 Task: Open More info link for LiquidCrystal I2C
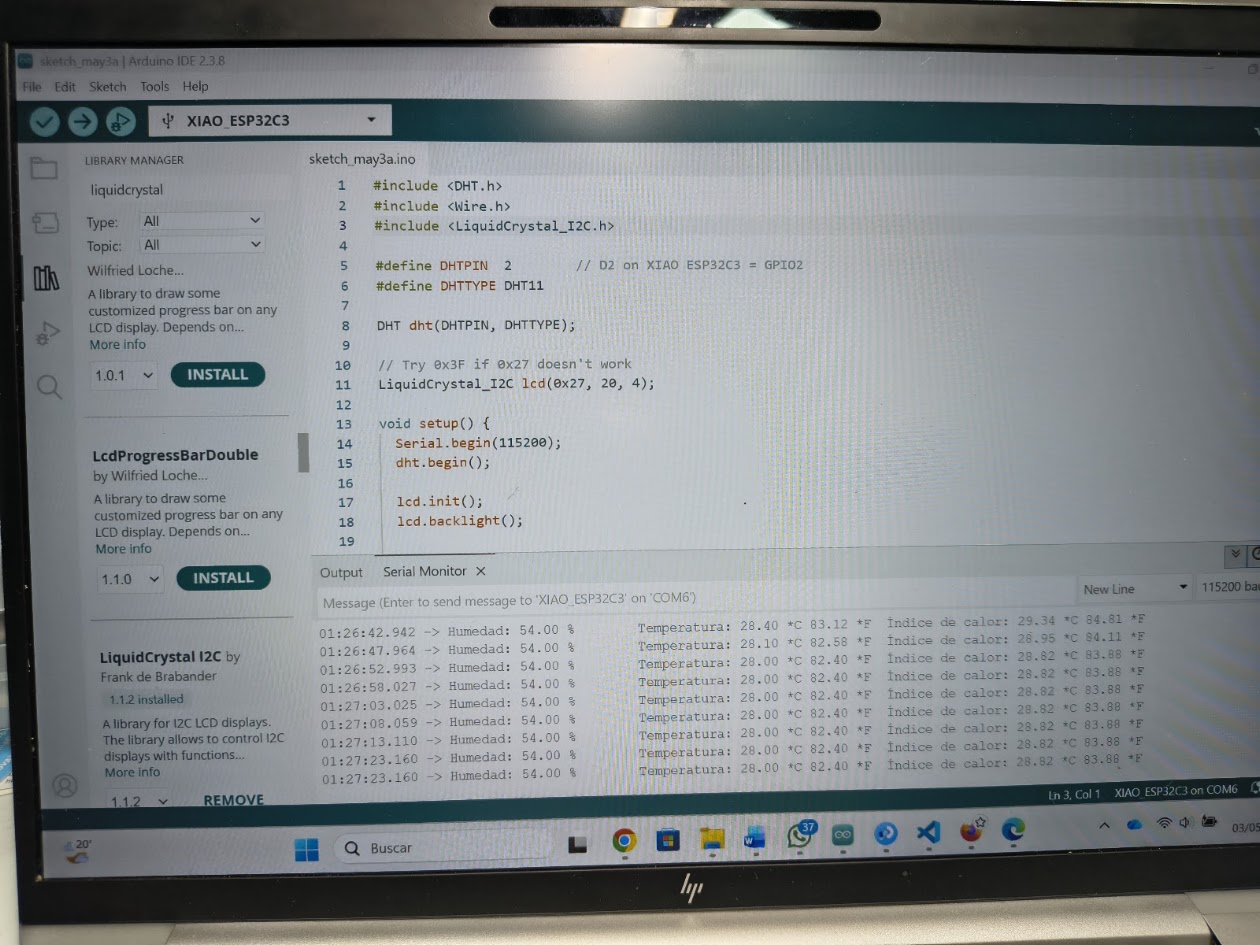coord(132,772)
